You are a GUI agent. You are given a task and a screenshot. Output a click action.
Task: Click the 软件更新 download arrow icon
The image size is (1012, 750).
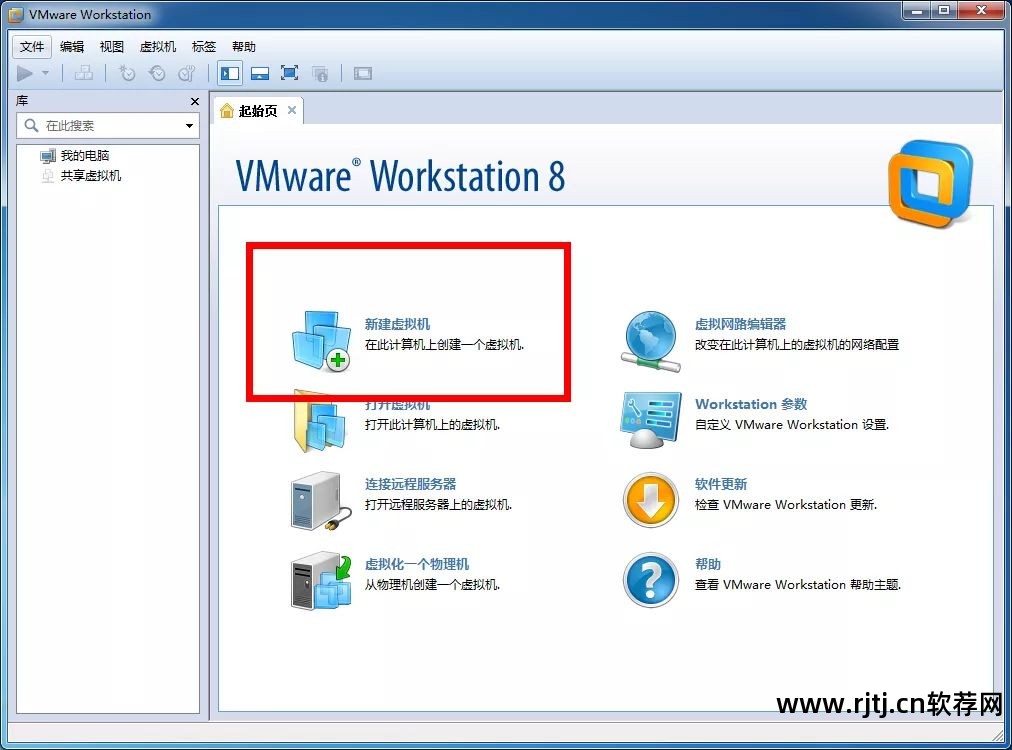[x=650, y=500]
